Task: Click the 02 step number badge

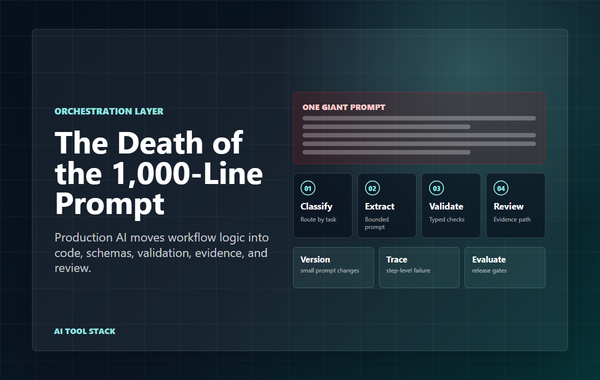Action: (372, 188)
